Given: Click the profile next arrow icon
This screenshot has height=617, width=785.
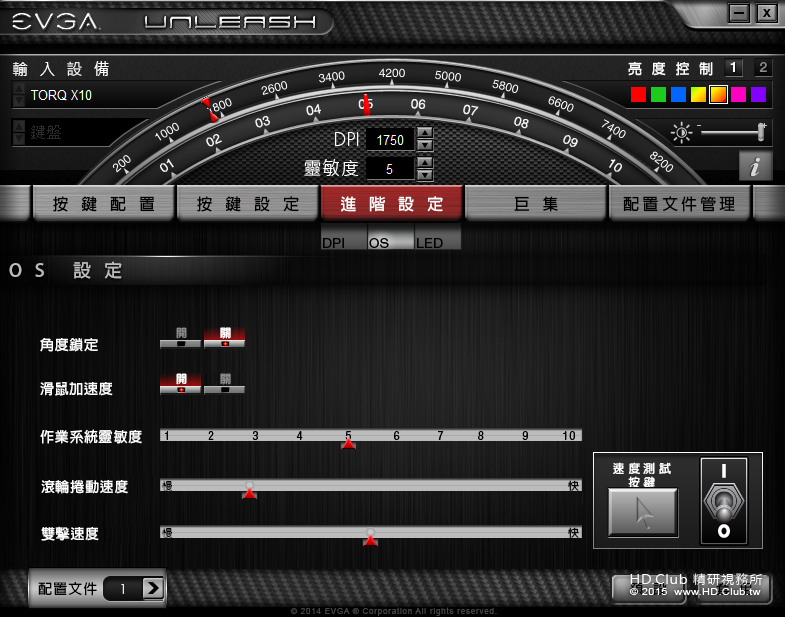Looking at the screenshot, I should [x=153, y=588].
